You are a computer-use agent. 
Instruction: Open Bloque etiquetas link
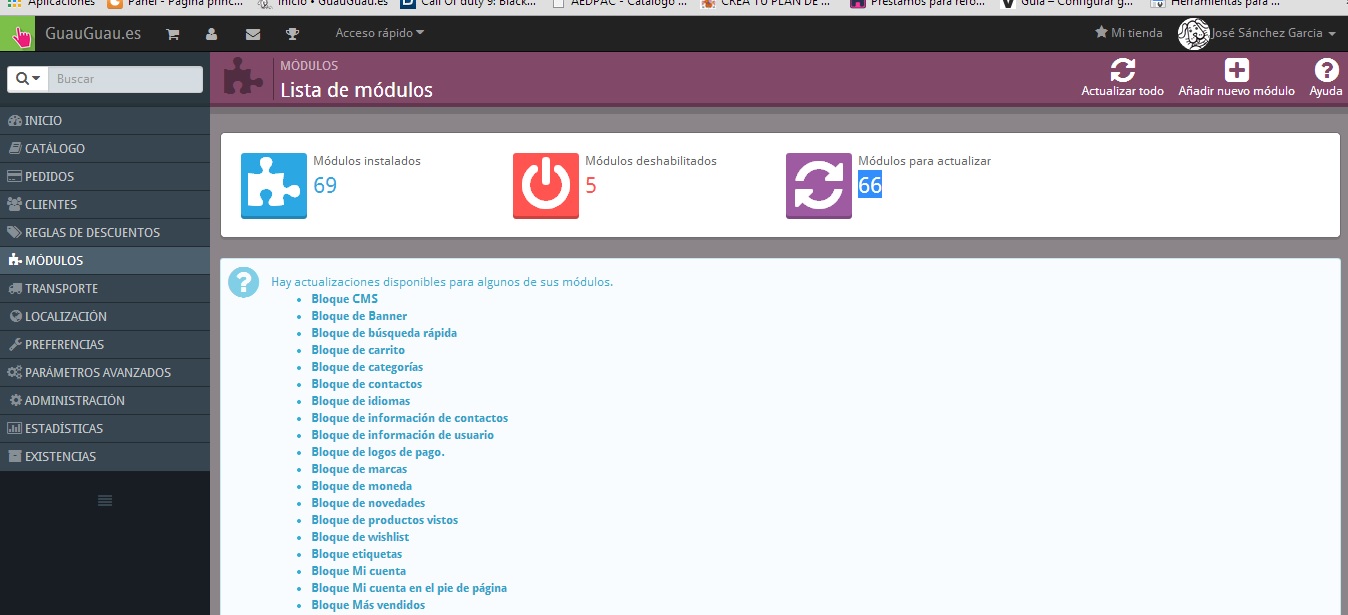point(356,554)
